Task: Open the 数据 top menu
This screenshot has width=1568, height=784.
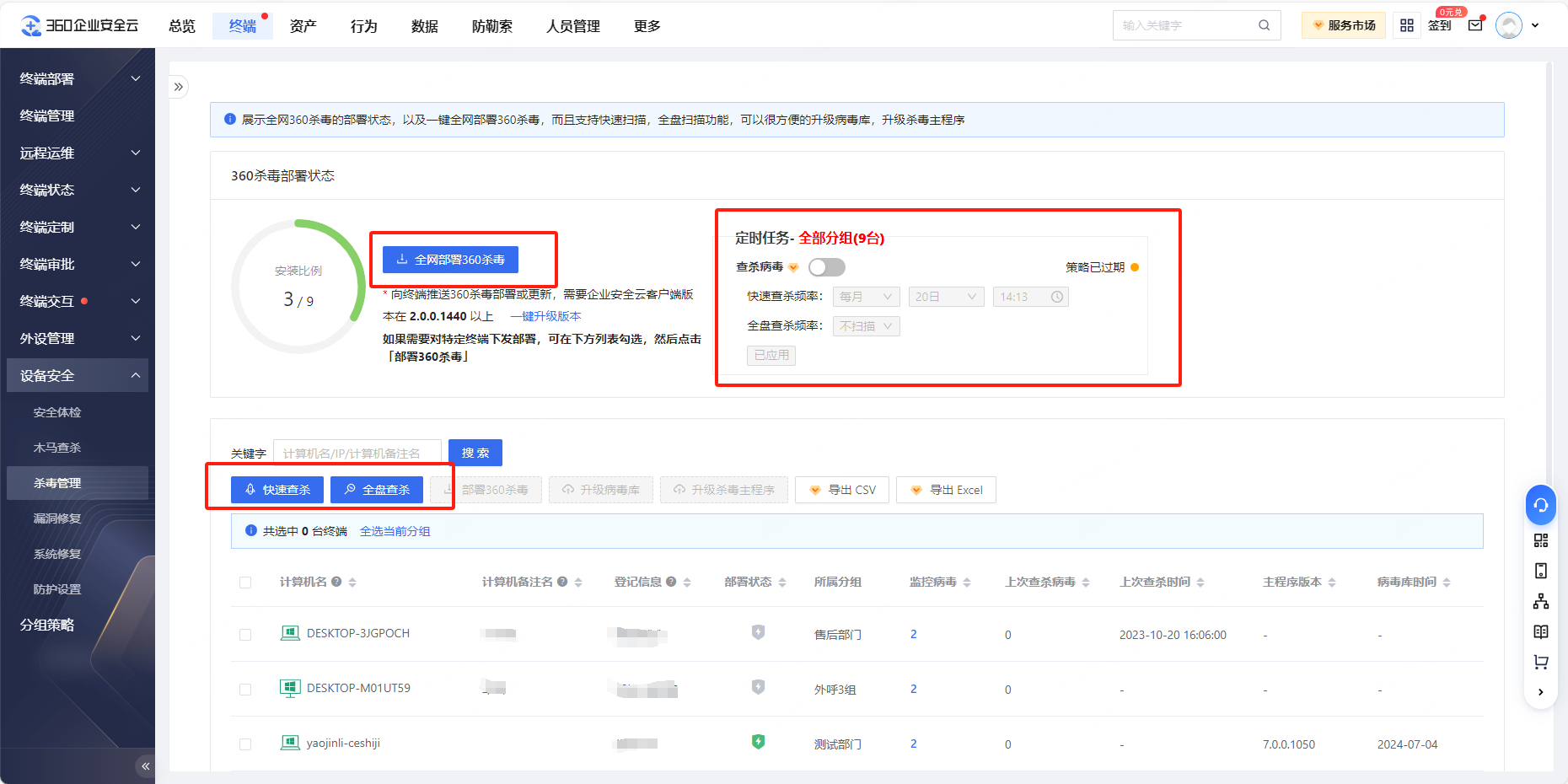Action: [425, 26]
